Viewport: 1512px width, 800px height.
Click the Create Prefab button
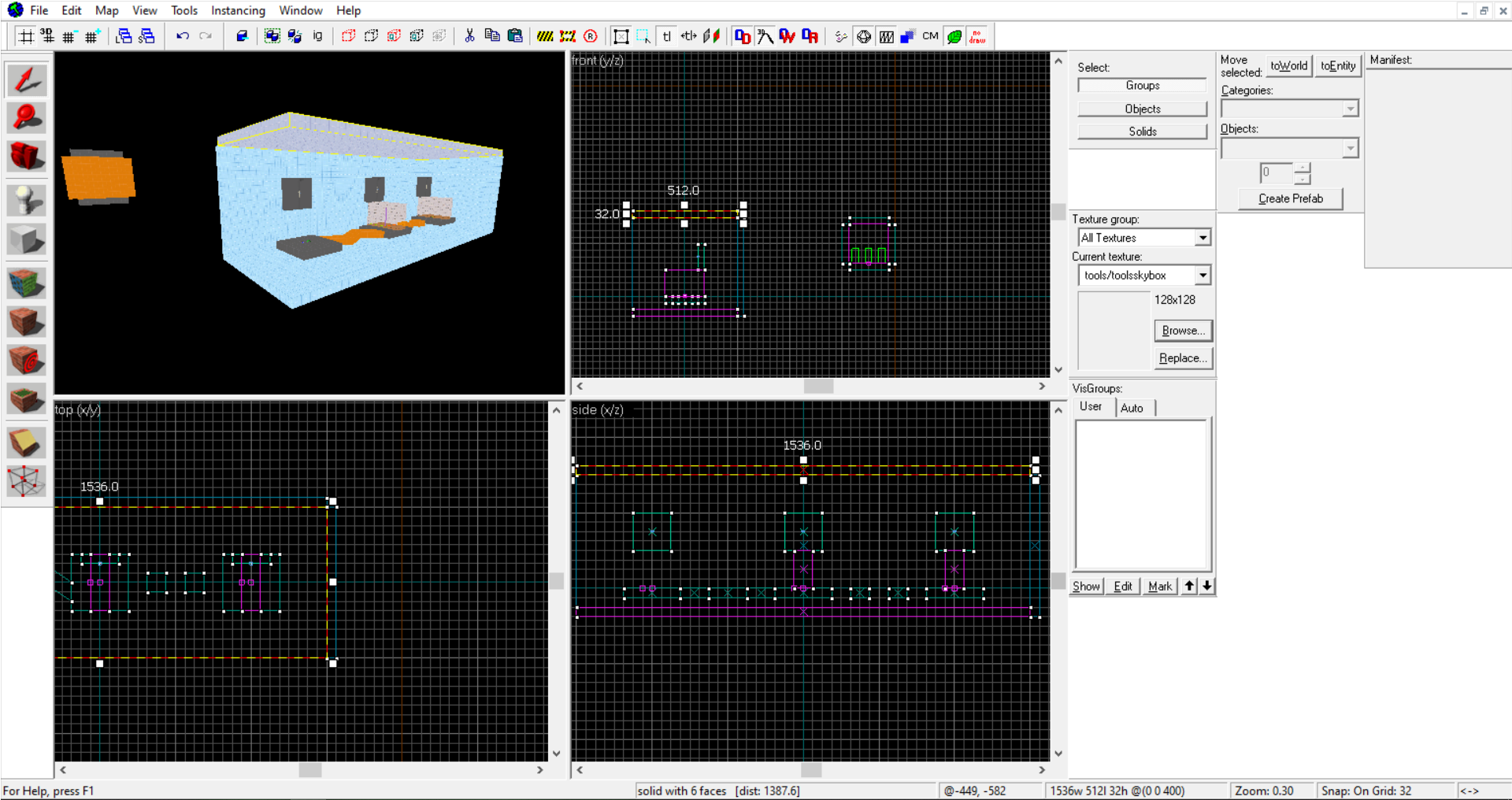pyautogui.click(x=1290, y=199)
